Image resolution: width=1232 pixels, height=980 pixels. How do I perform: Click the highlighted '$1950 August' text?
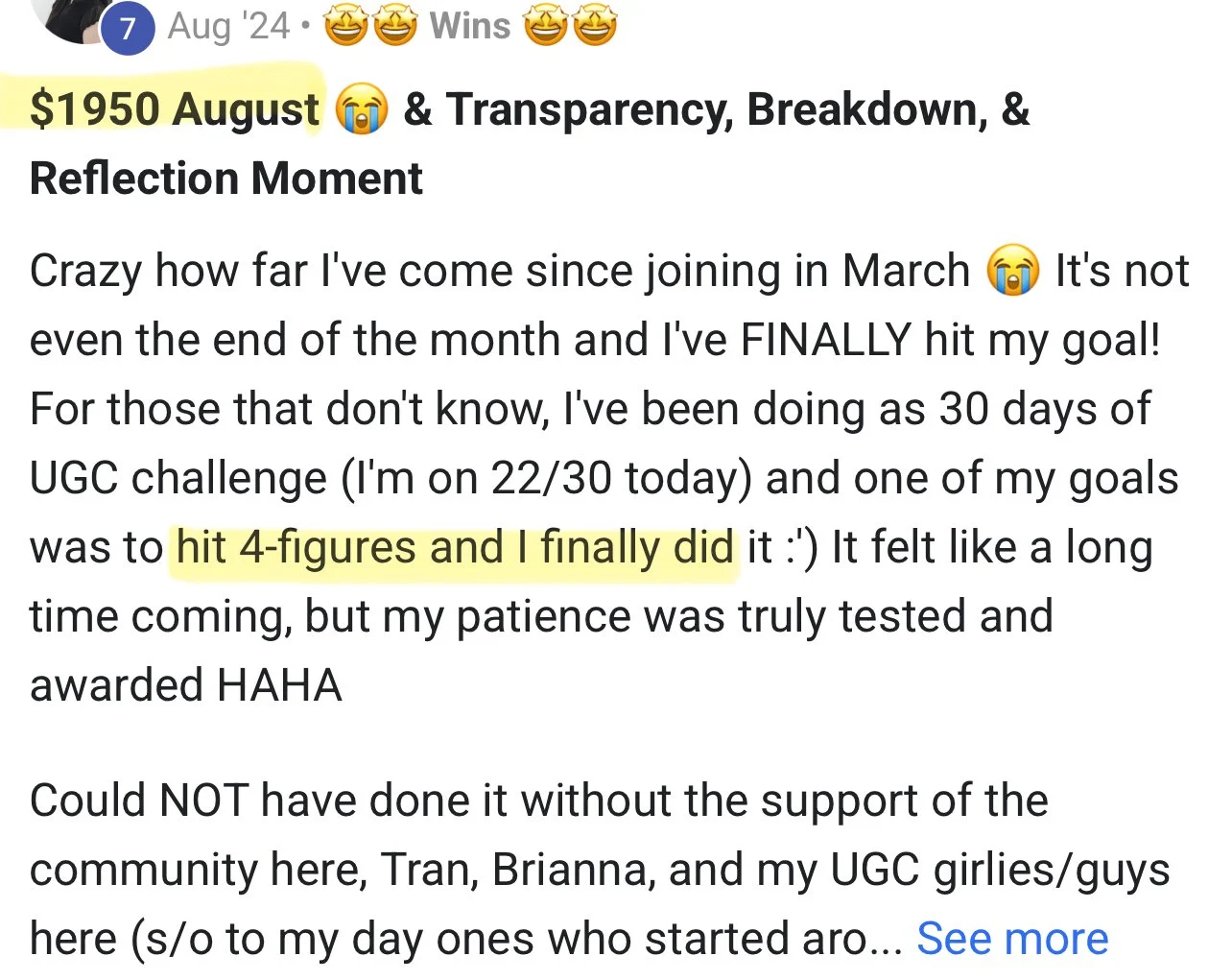tap(175, 109)
